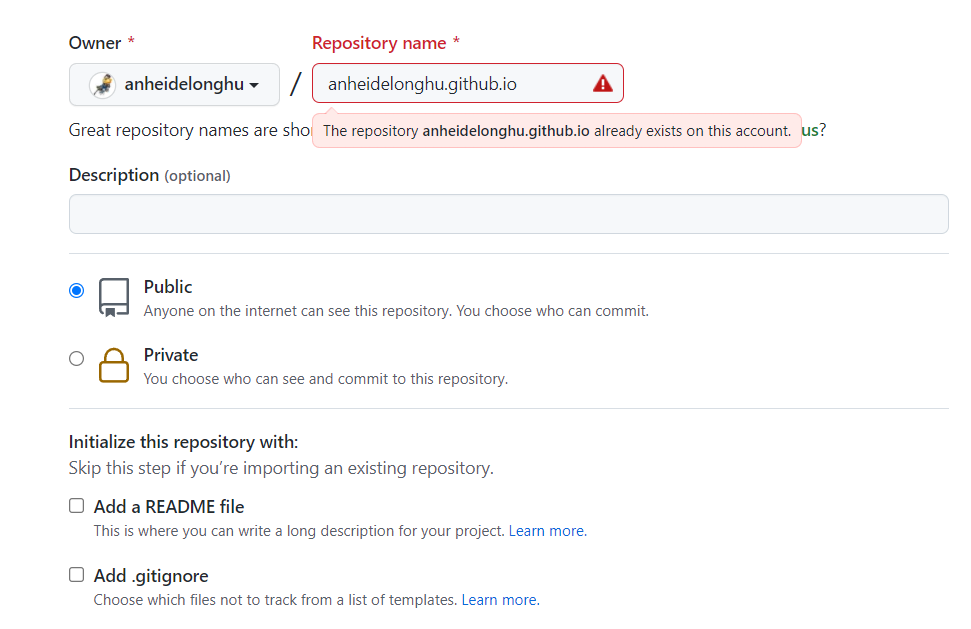Click the Private option label text
The width and height of the screenshot is (971, 629).
[171, 355]
